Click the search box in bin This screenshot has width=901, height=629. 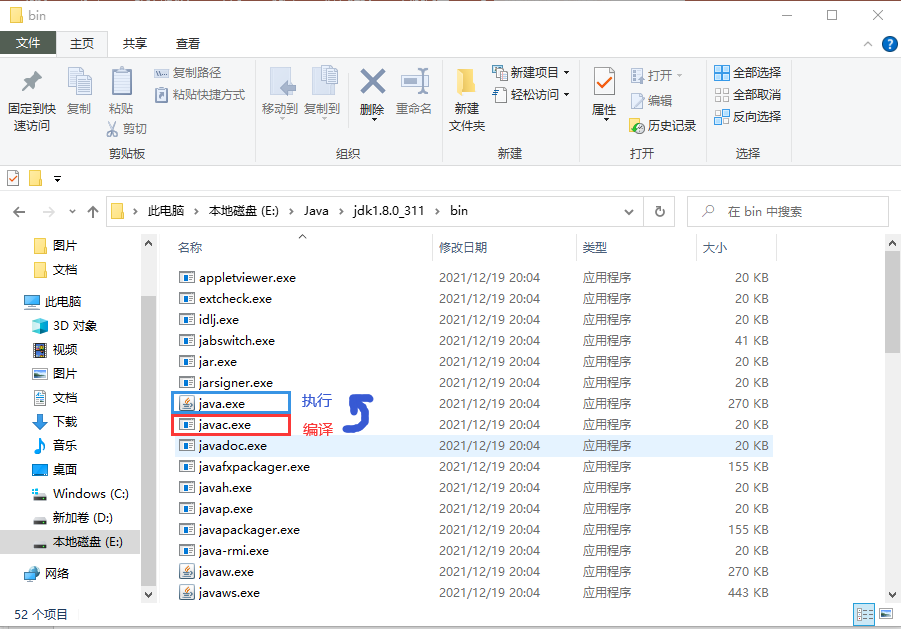788,211
